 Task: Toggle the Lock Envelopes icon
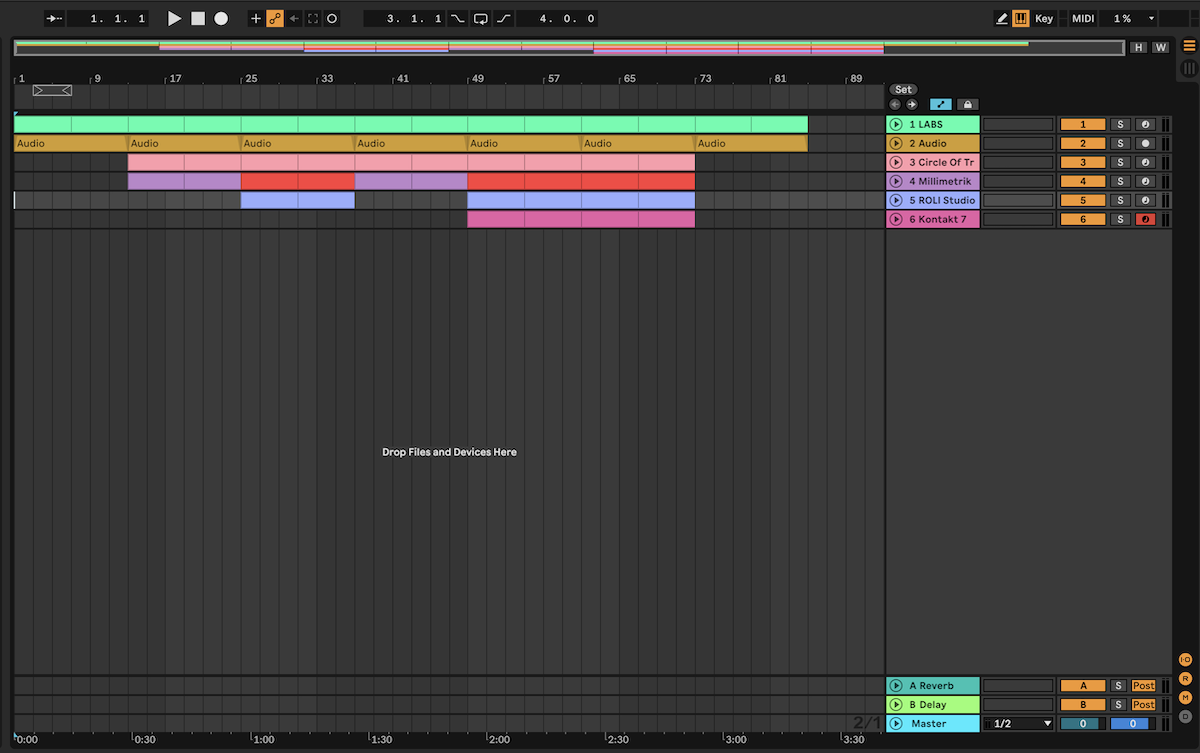[967, 104]
